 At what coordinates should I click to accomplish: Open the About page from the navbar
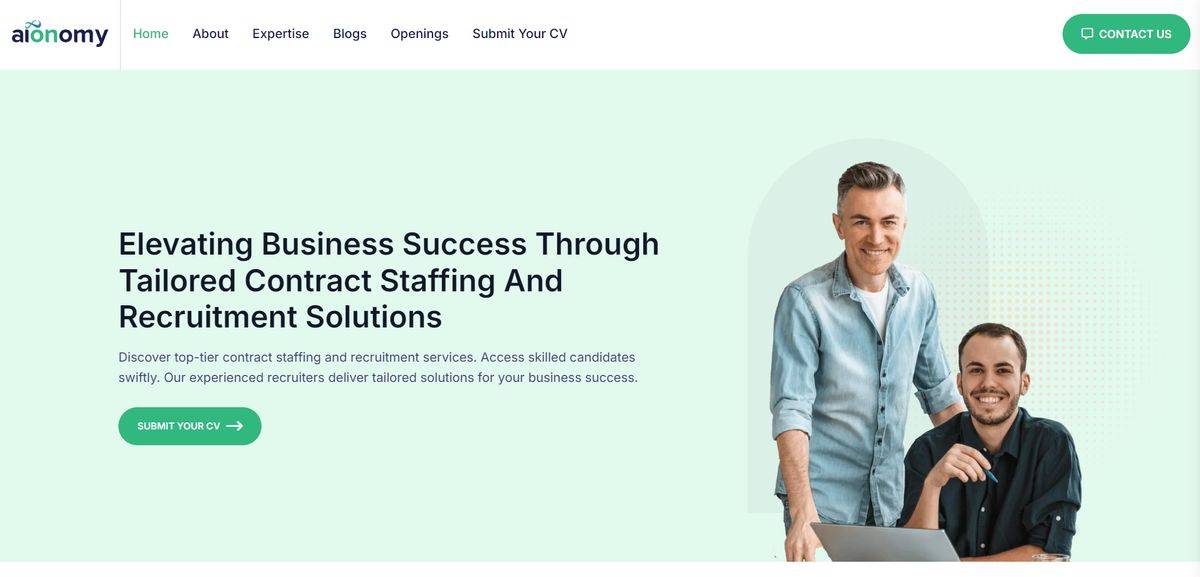pyautogui.click(x=210, y=34)
